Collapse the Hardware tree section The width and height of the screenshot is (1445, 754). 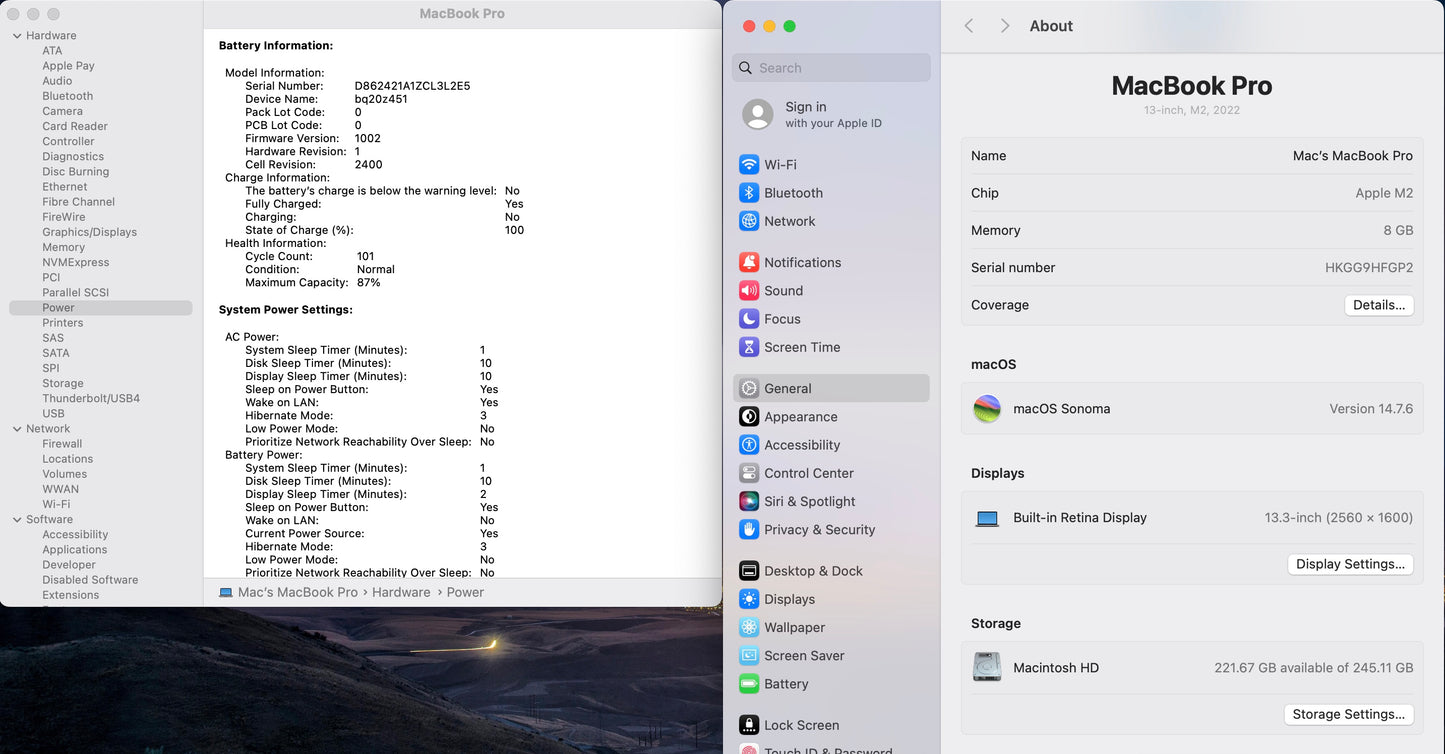tap(17, 36)
